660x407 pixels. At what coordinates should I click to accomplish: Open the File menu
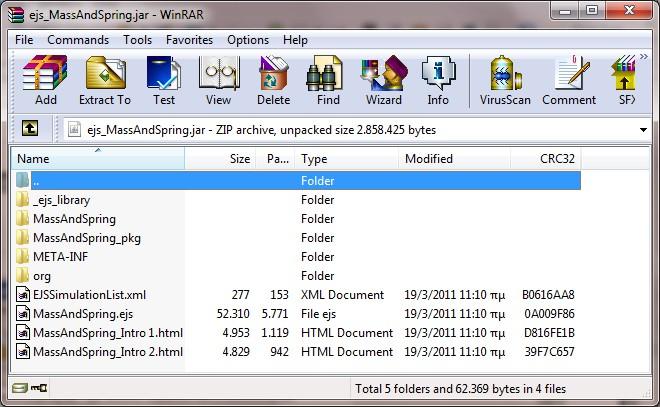tap(24, 40)
